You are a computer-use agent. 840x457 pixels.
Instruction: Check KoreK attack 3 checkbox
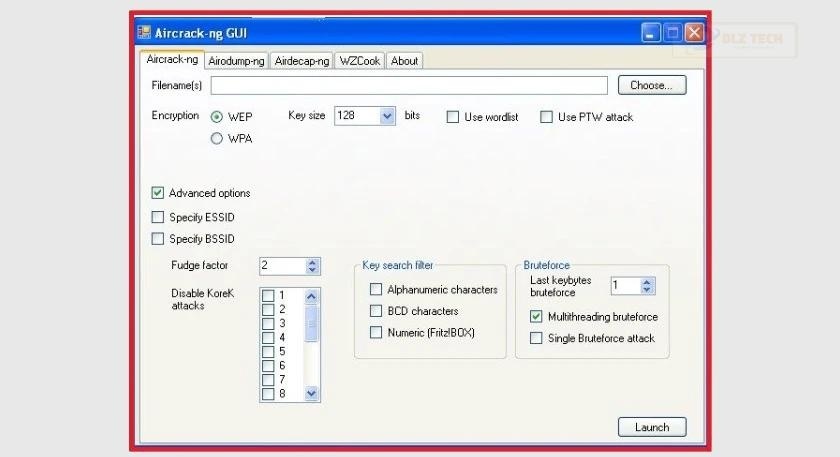(268, 324)
